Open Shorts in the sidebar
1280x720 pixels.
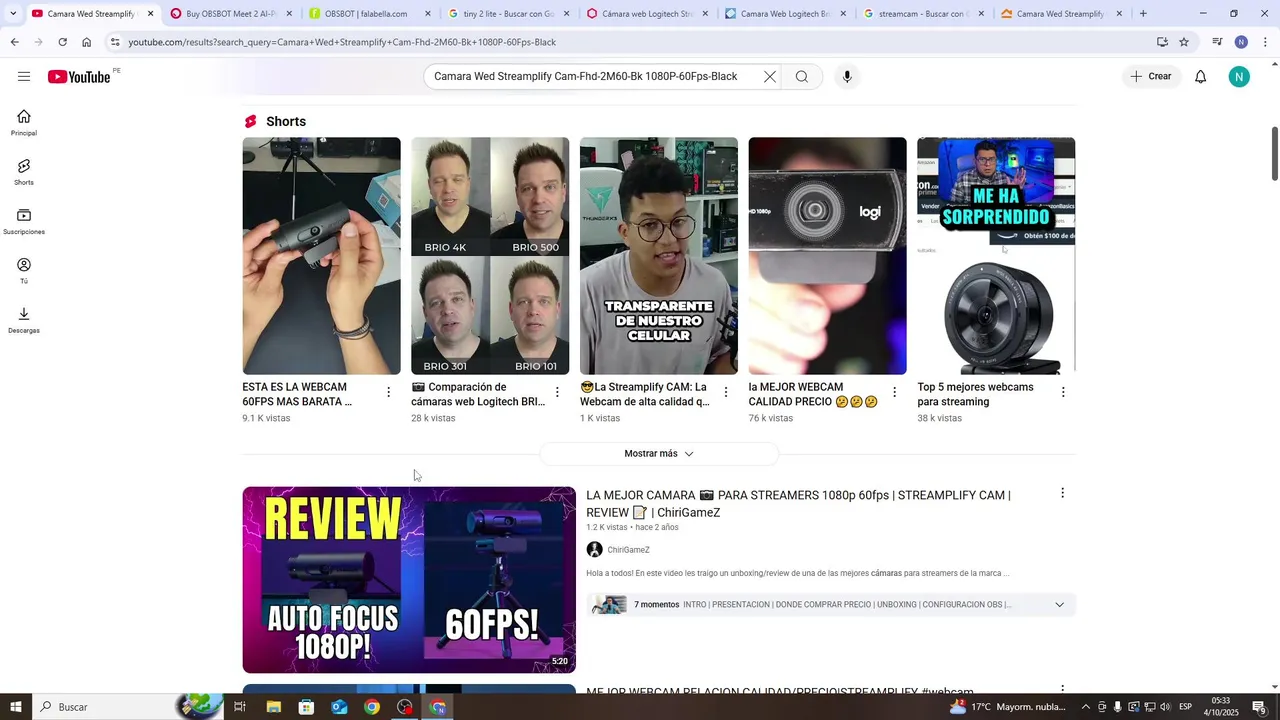(x=24, y=172)
